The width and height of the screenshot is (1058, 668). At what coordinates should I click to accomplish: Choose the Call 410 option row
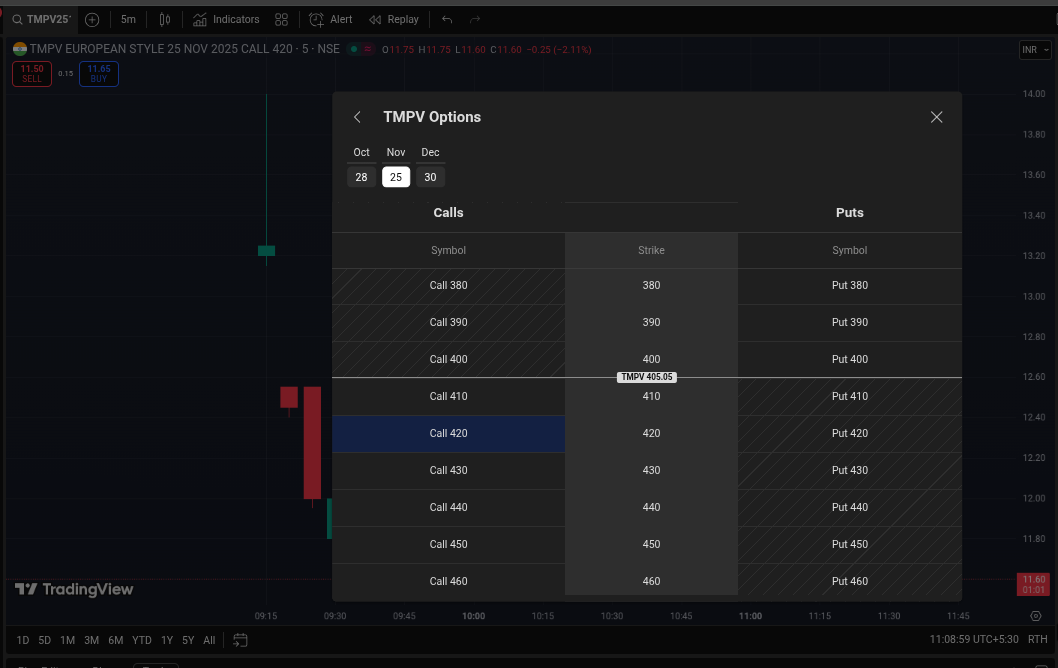point(448,397)
